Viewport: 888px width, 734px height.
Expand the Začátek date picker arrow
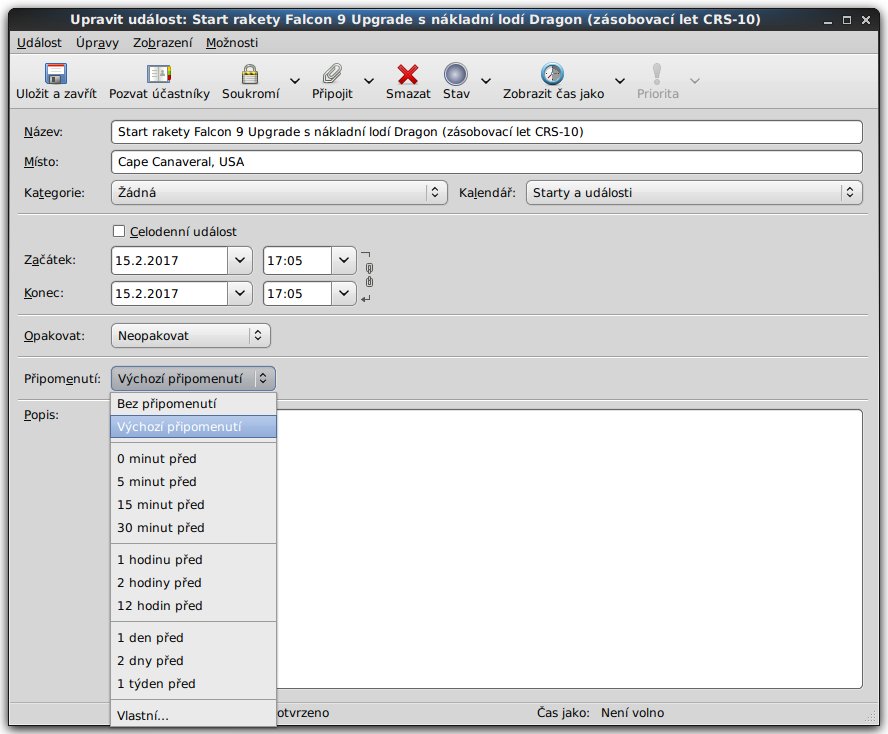239,261
